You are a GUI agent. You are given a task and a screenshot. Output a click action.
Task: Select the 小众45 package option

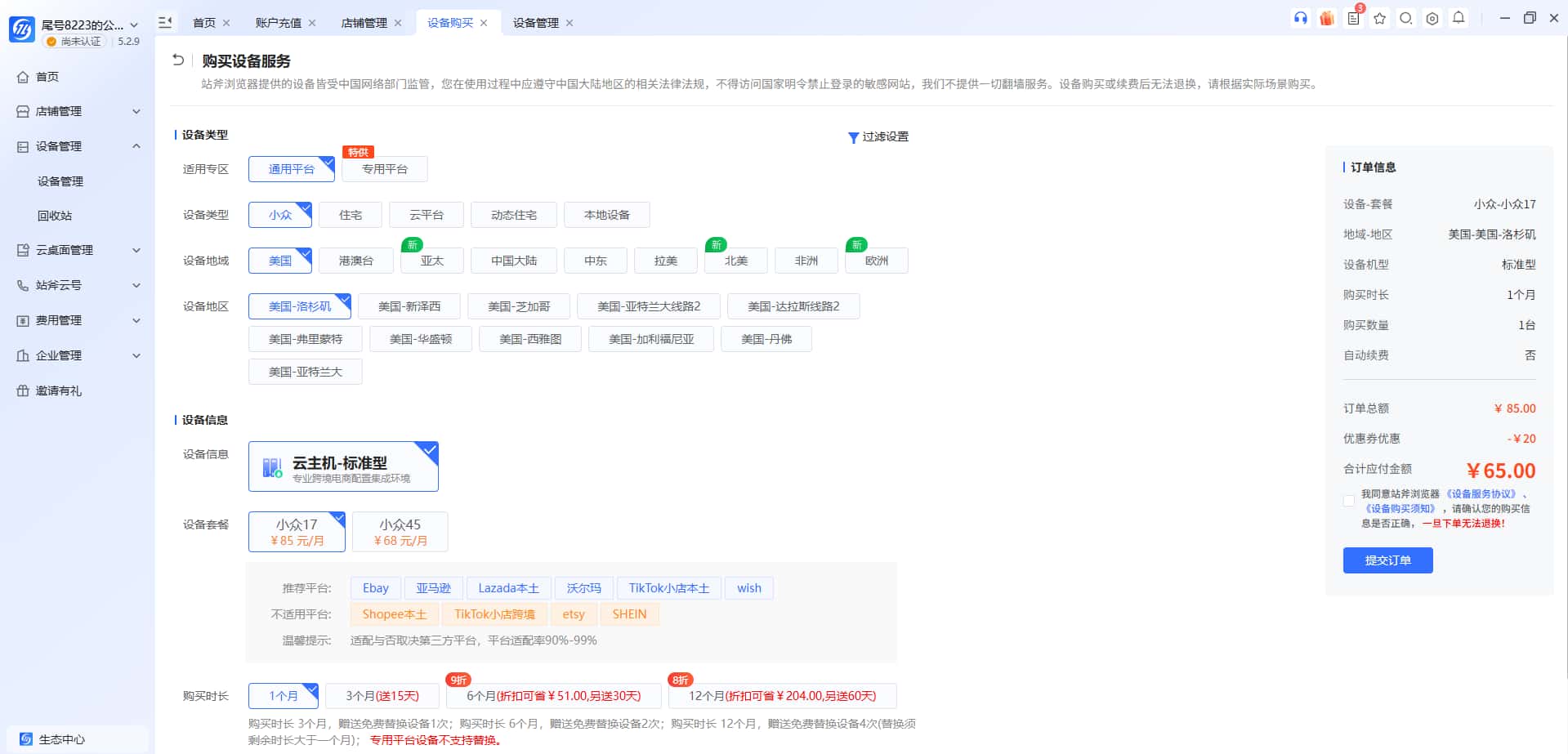400,531
